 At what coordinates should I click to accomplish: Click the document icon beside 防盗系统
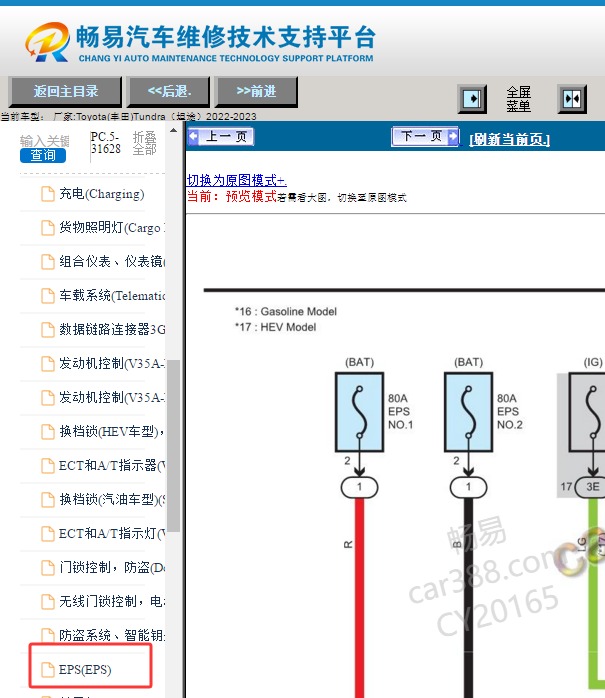coord(48,636)
